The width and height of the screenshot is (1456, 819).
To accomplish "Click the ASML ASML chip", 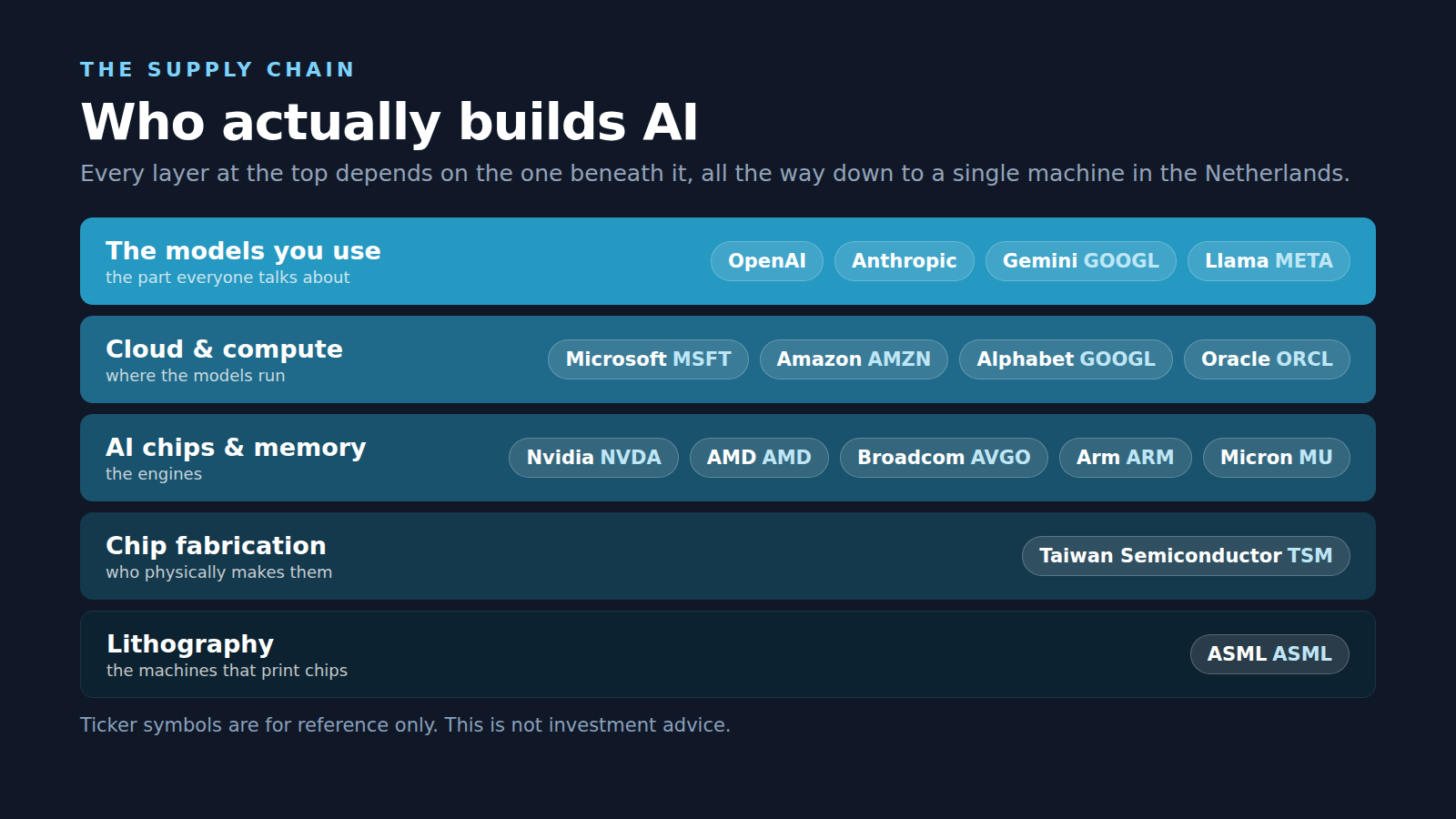I will [1269, 654].
